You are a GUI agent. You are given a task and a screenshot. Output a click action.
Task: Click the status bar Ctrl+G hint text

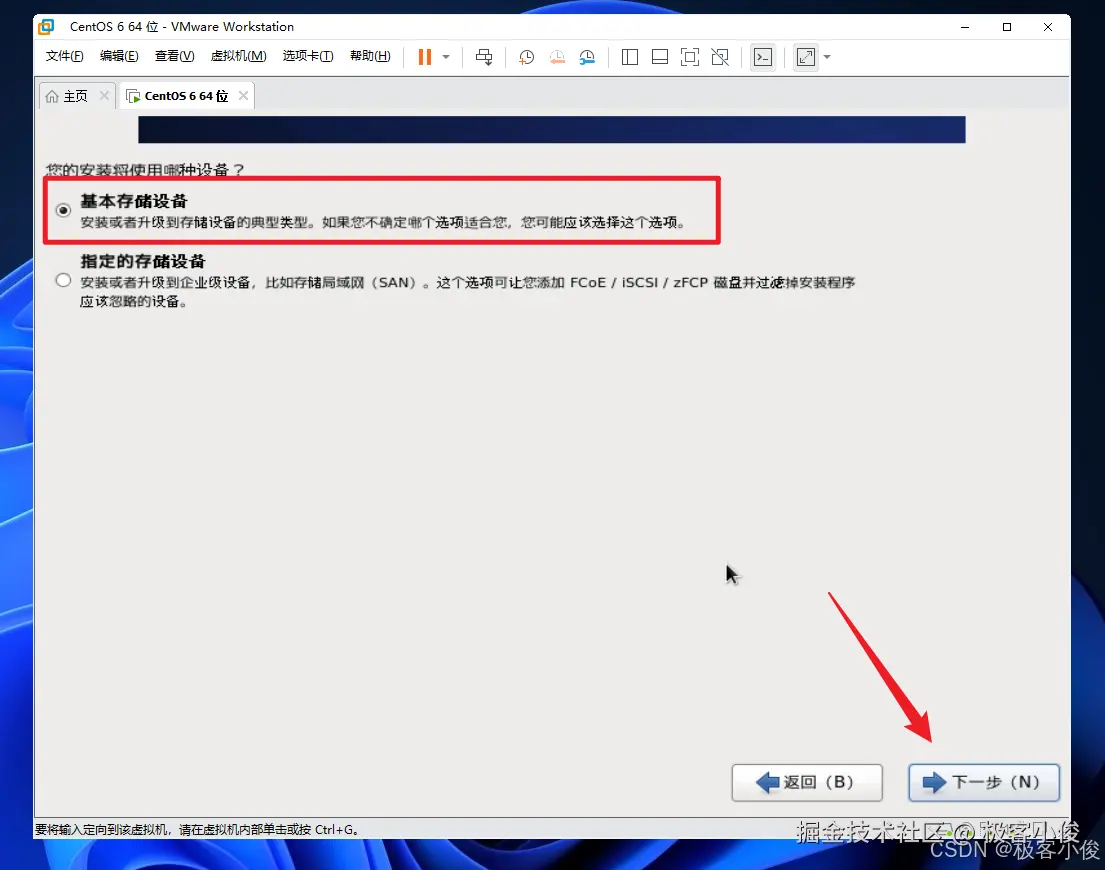197,830
